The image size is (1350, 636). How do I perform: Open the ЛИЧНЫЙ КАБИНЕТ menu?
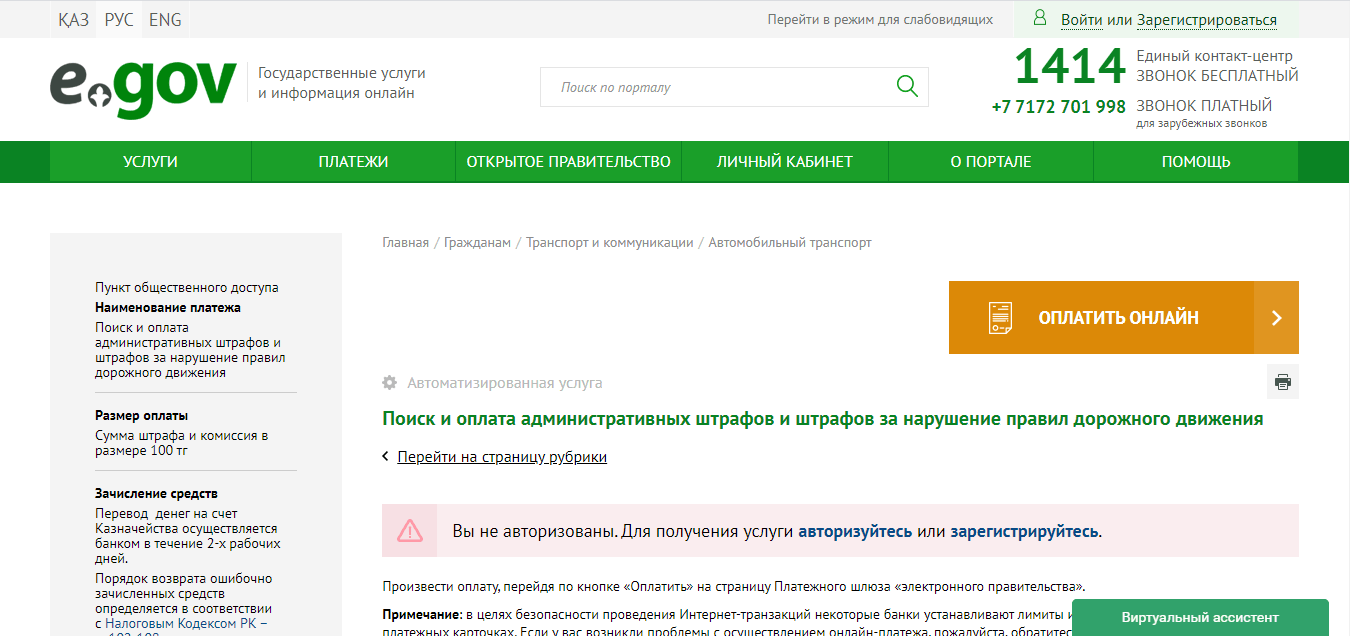point(784,162)
